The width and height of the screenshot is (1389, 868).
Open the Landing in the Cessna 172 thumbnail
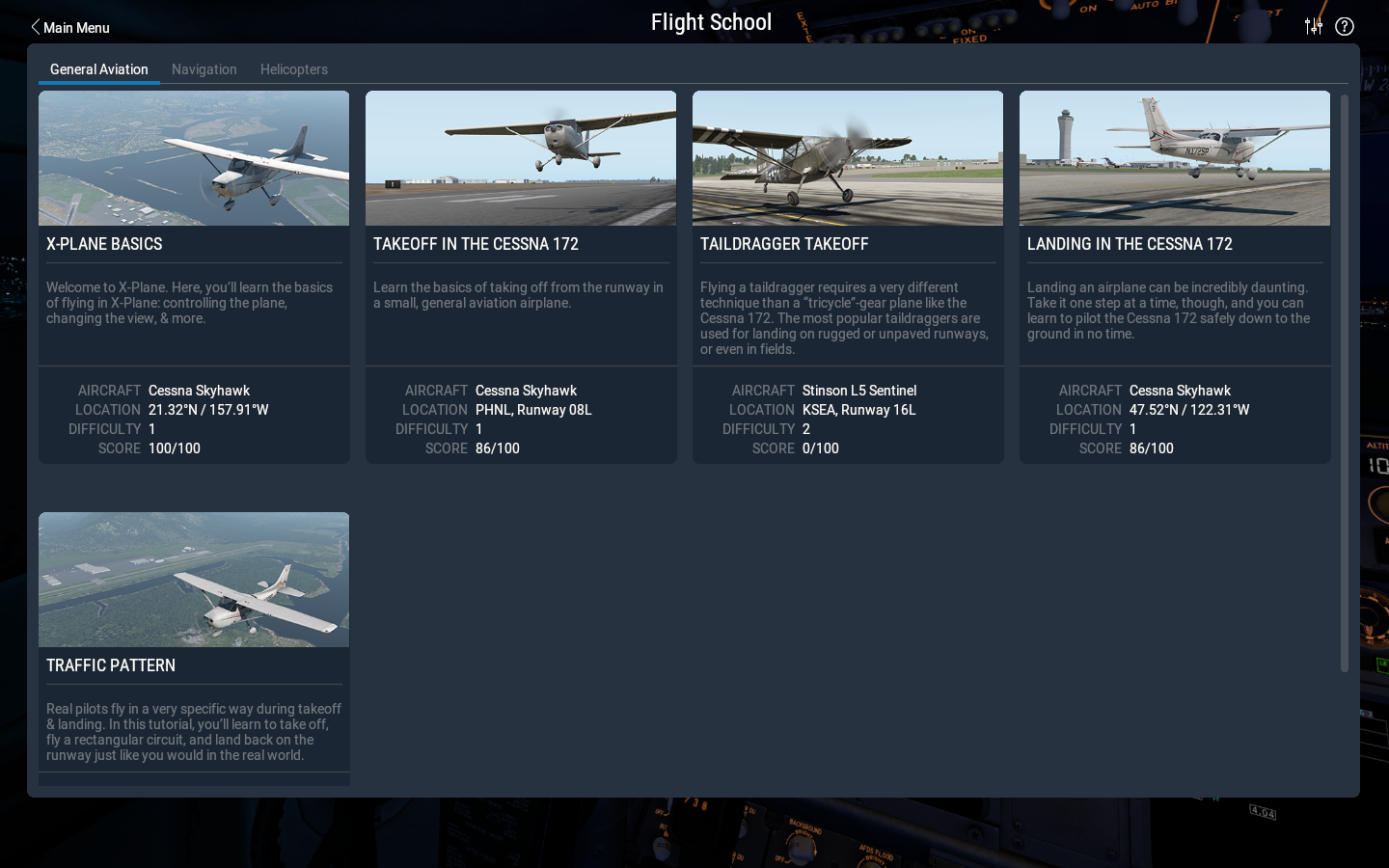[x=1175, y=158]
